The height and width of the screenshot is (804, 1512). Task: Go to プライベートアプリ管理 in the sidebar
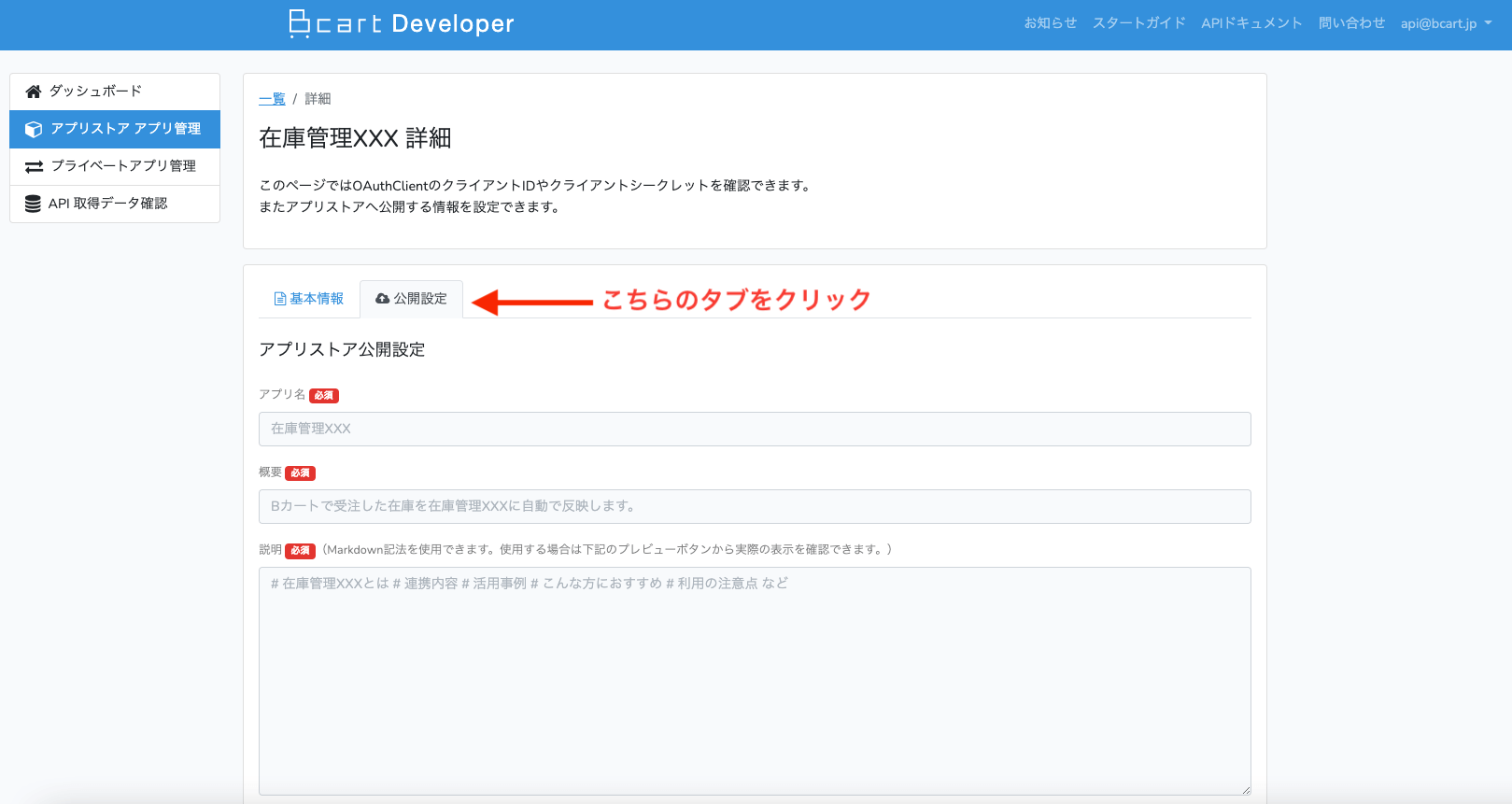pos(123,166)
